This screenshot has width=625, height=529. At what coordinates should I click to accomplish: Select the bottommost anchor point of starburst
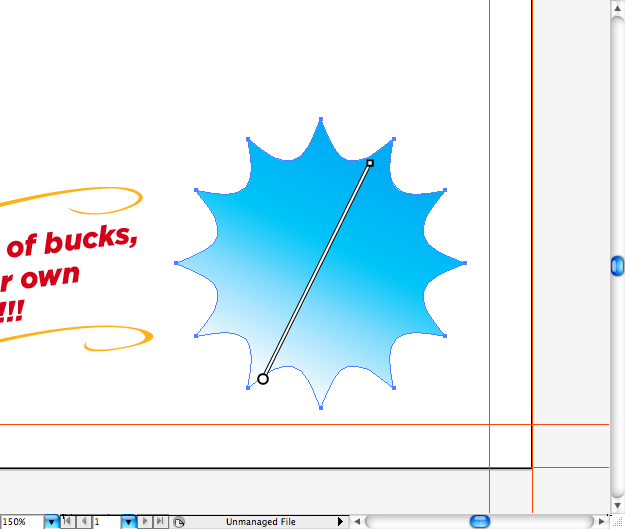point(321,408)
